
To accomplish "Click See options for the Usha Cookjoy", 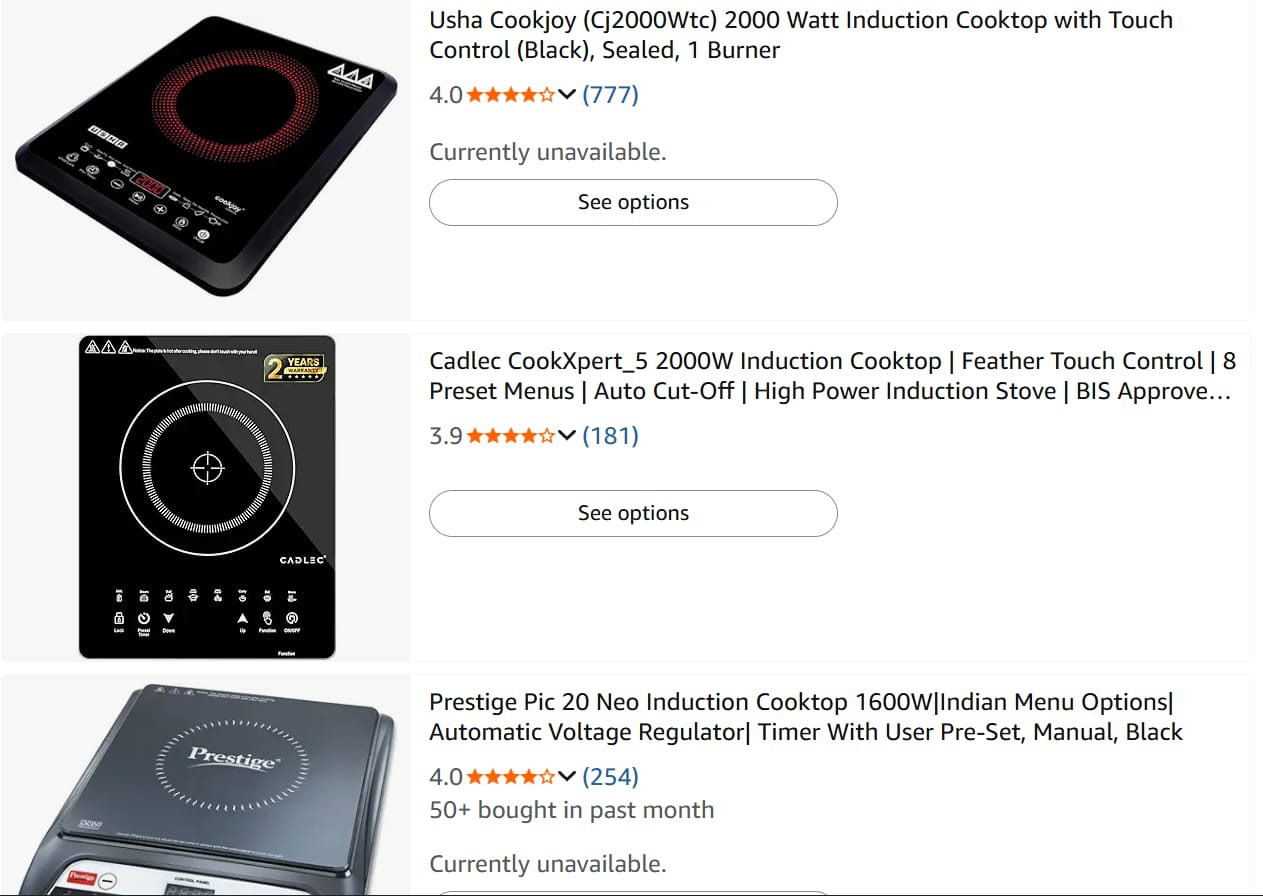I will [633, 202].
